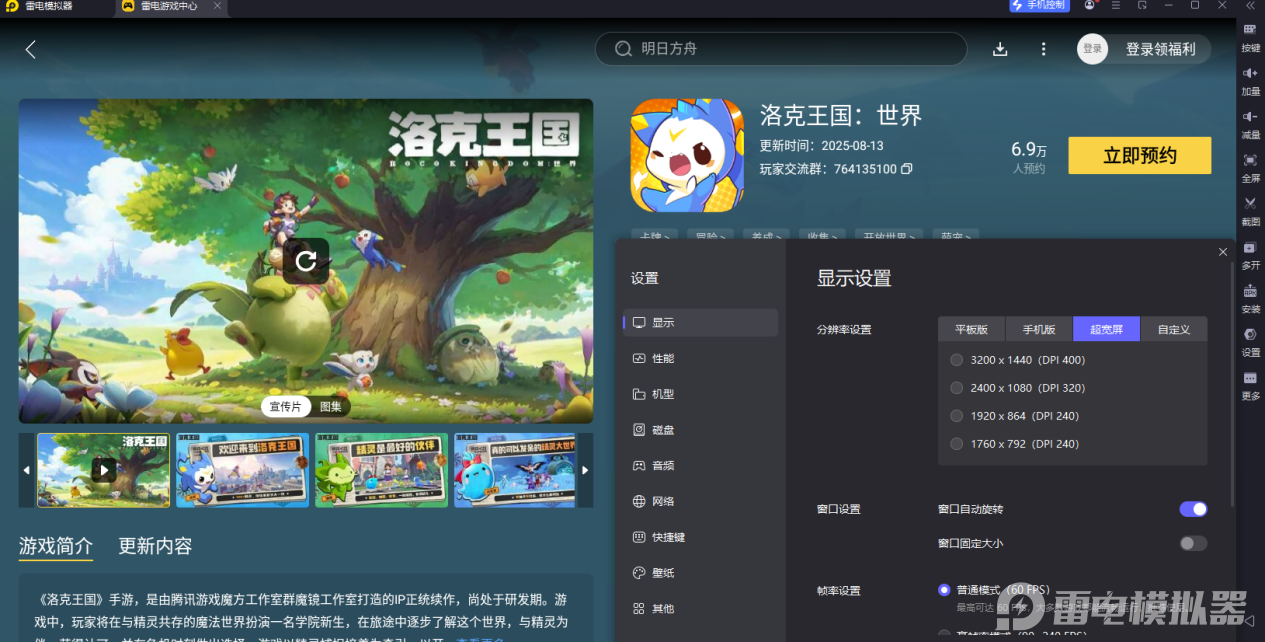The image size is (1265, 642).
Task: Select the 超宽屏 resolution tab
Action: (x=1106, y=329)
